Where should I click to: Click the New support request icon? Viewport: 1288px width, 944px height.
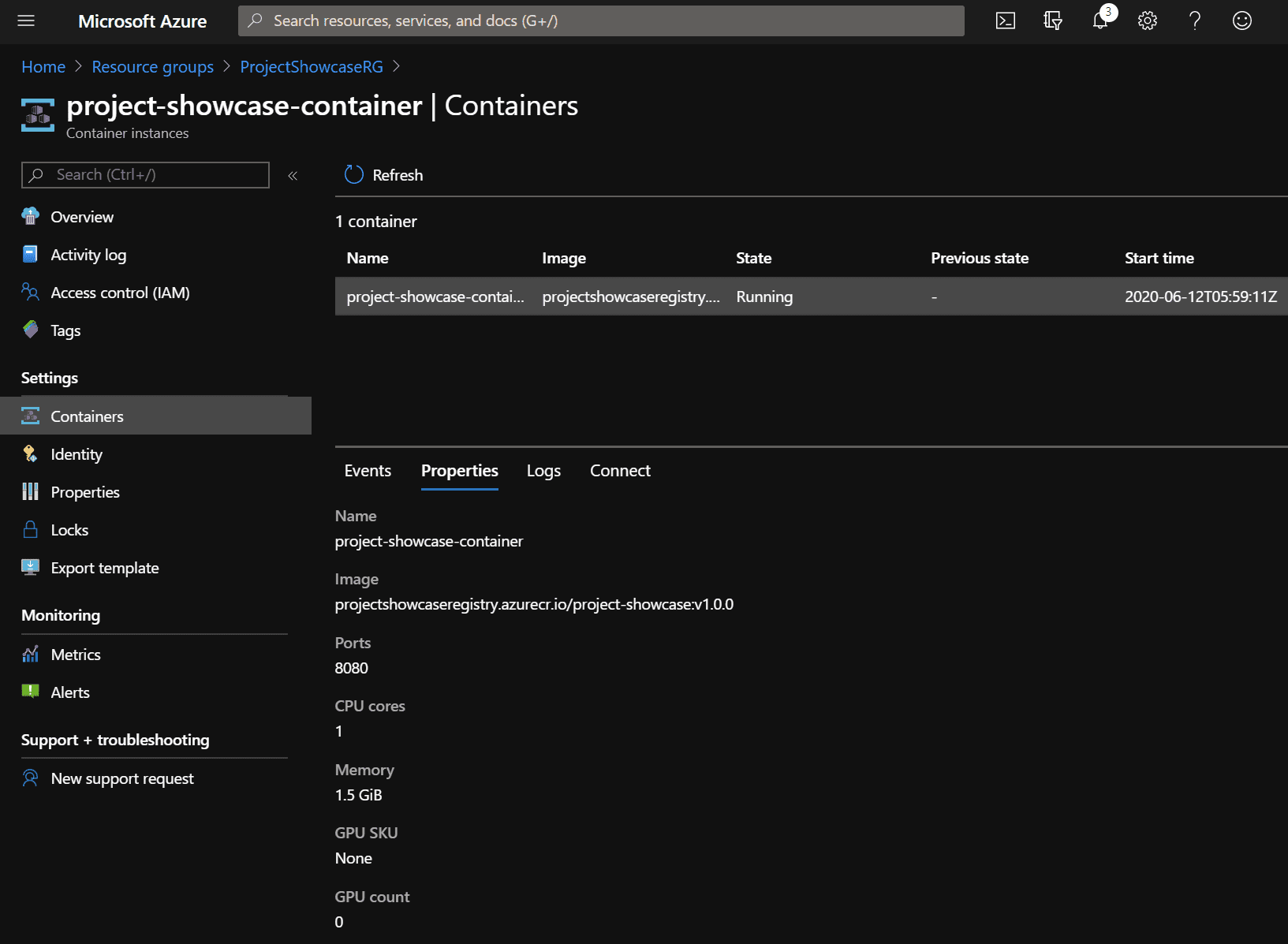[x=31, y=778]
